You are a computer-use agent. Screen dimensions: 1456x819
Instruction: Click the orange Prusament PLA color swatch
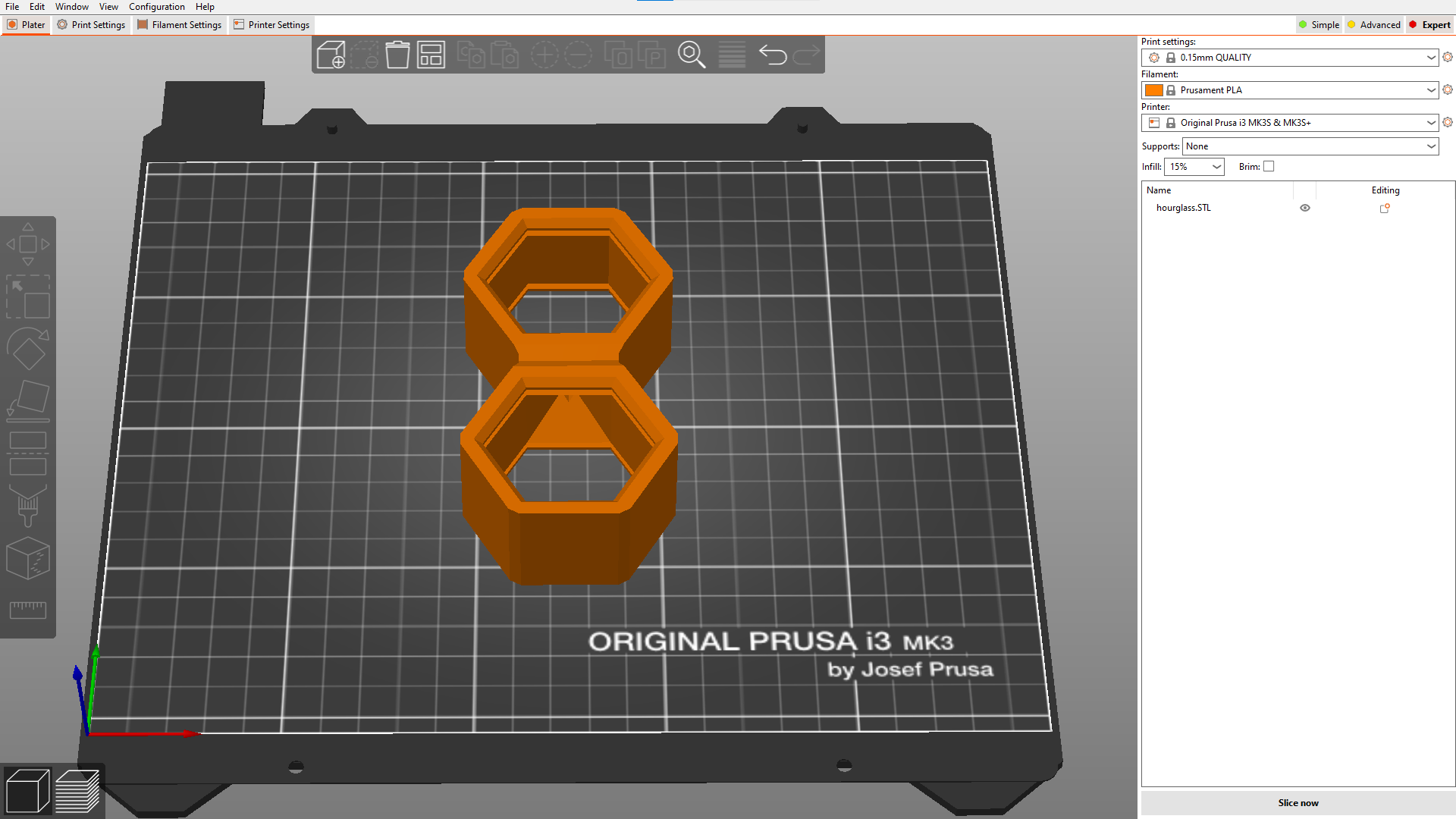pyautogui.click(x=1155, y=89)
